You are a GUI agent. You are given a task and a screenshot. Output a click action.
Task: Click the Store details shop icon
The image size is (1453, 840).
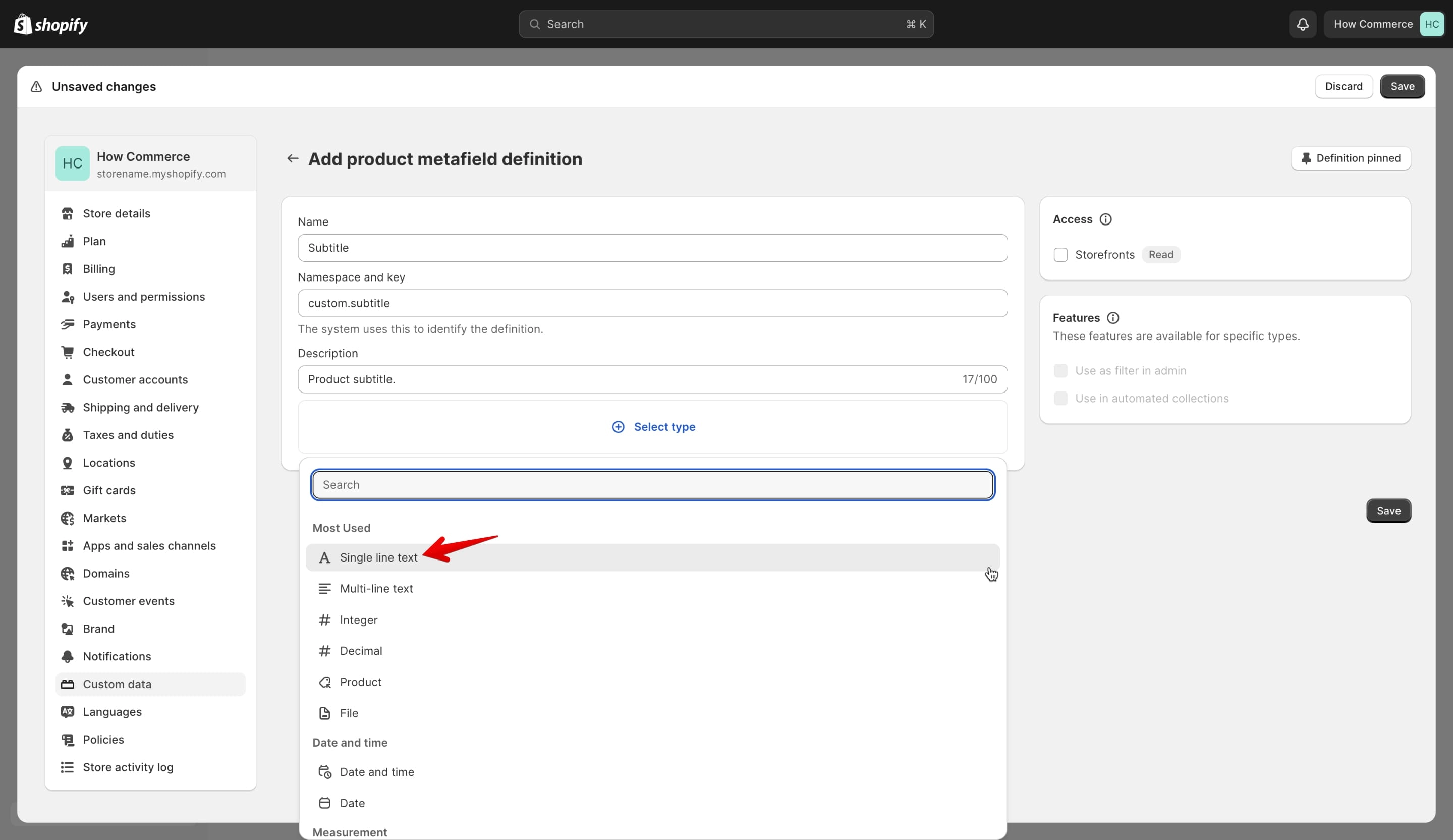68,213
